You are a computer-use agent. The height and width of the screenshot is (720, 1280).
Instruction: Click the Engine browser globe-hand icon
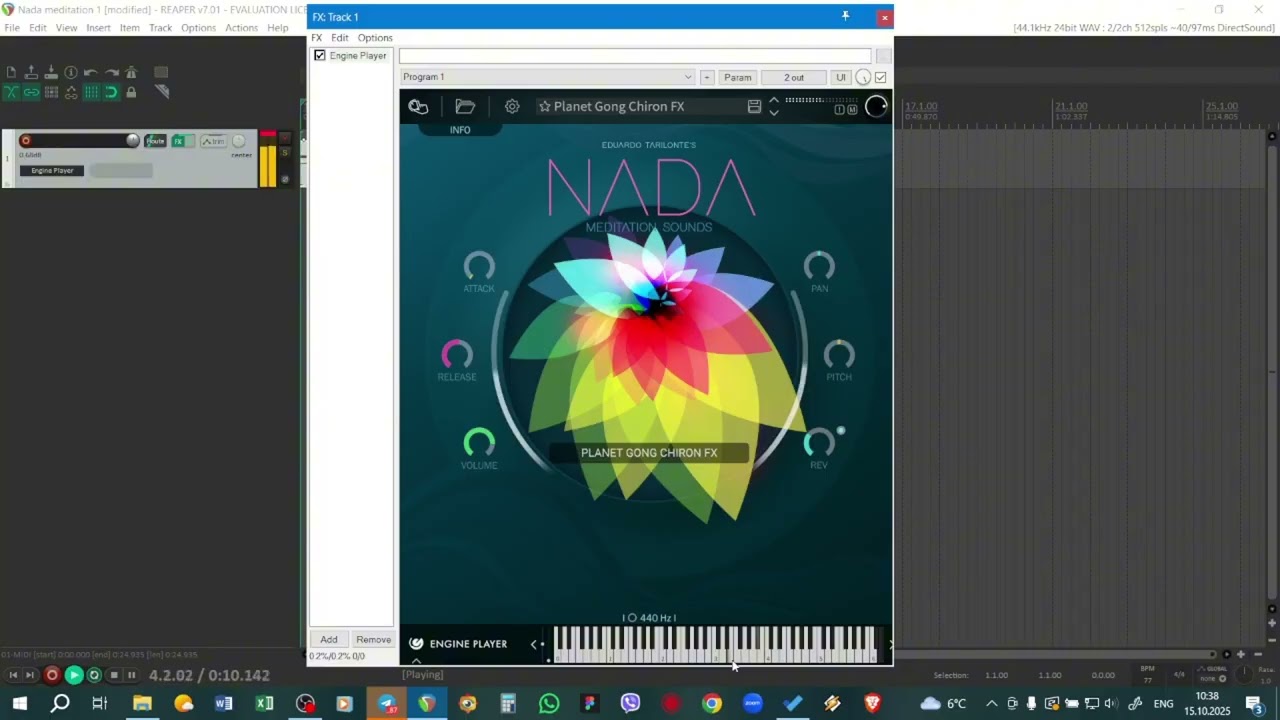pyautogui.click(x=418, y=107)
